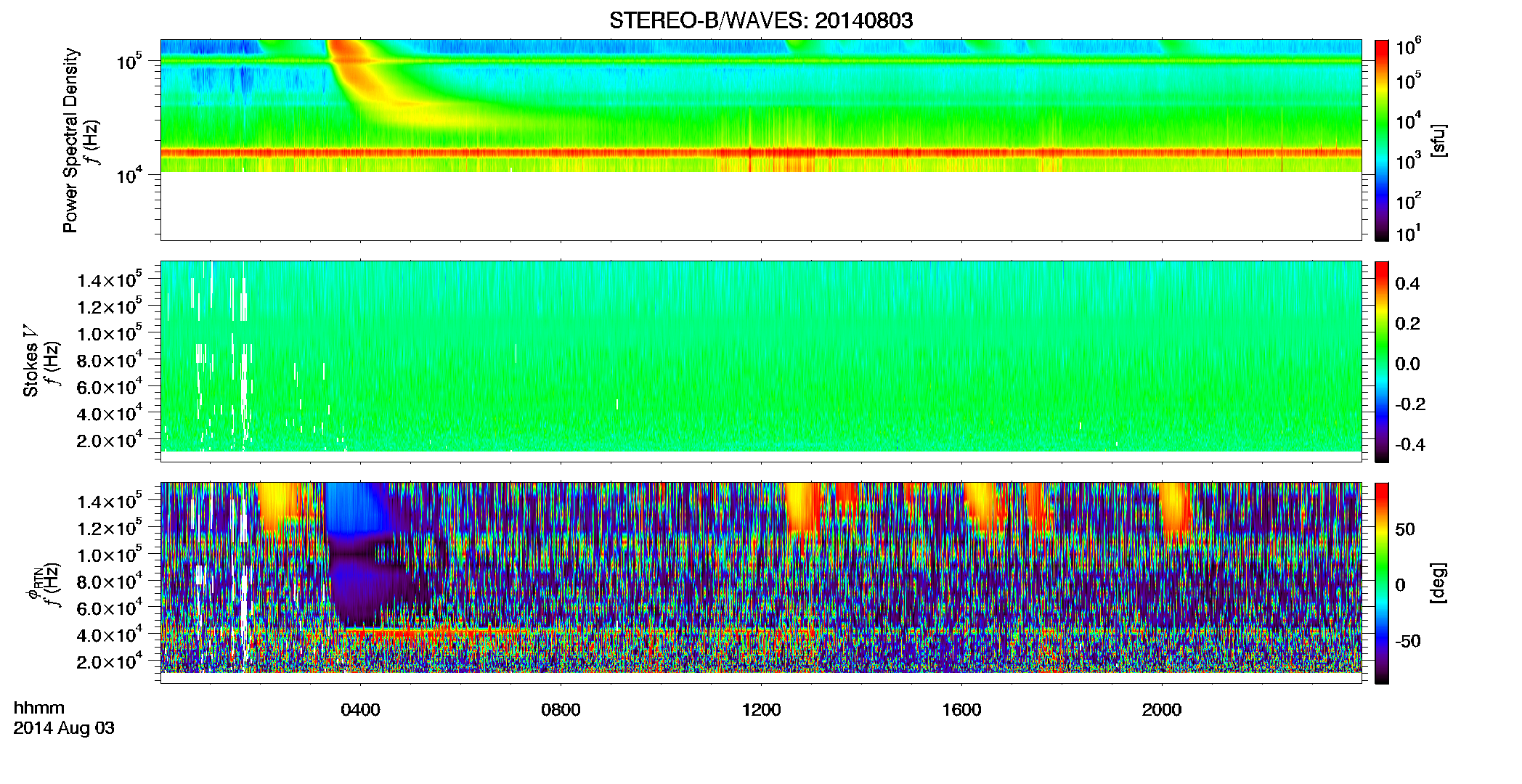Click the 1200 time axis label

[761, 710]
